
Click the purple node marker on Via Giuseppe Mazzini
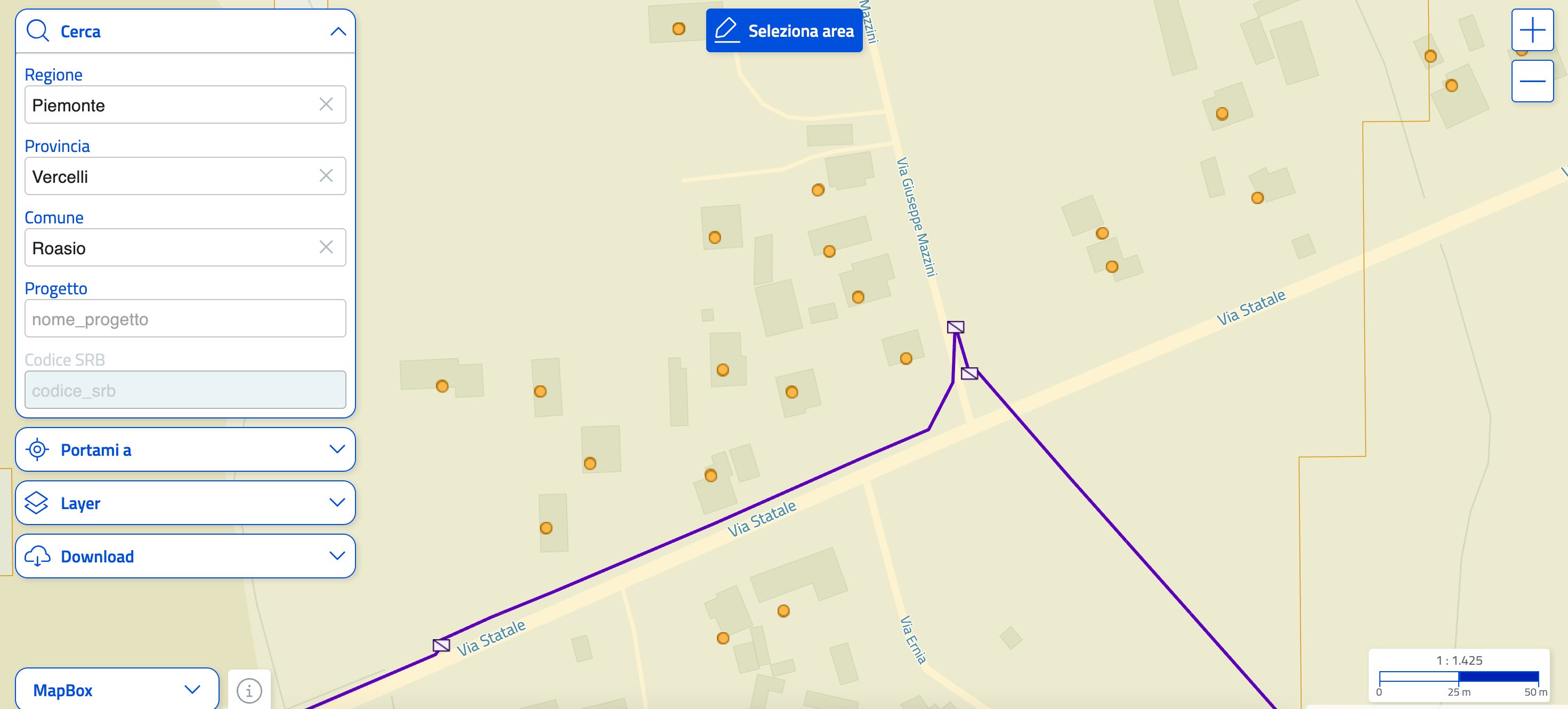[x=956, y=327]
